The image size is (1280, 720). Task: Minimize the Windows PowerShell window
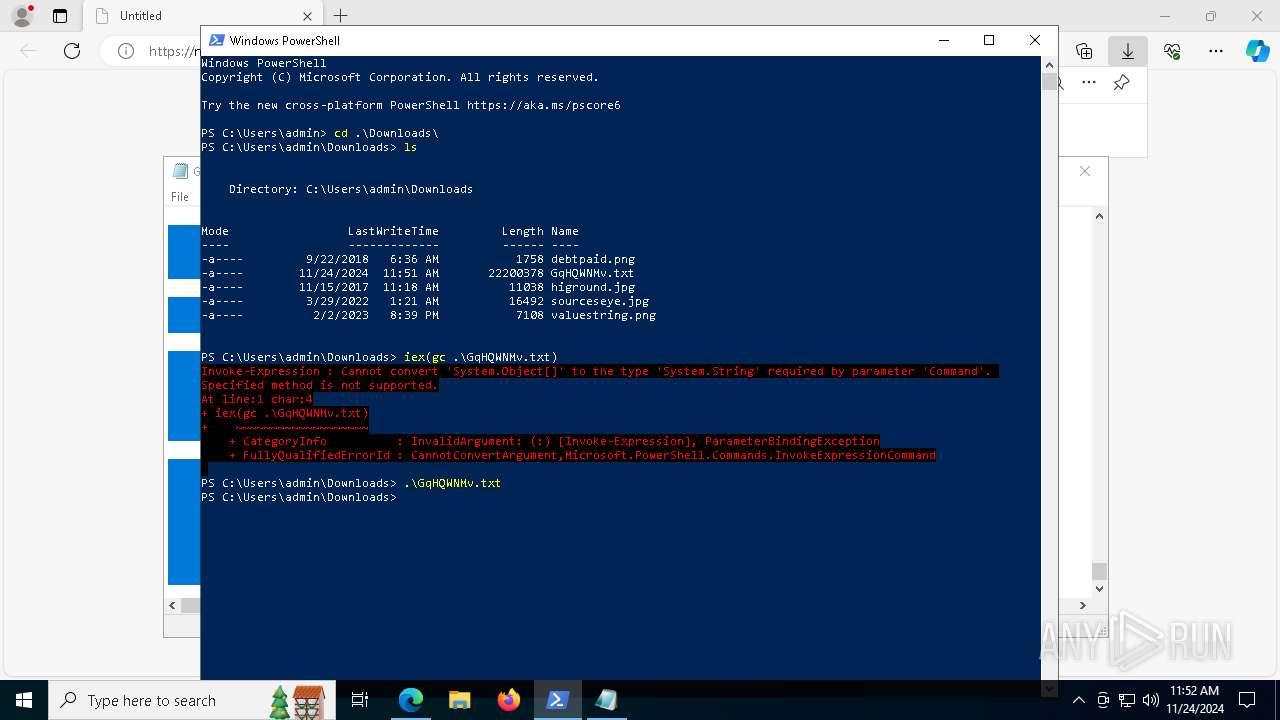(944, 40)
